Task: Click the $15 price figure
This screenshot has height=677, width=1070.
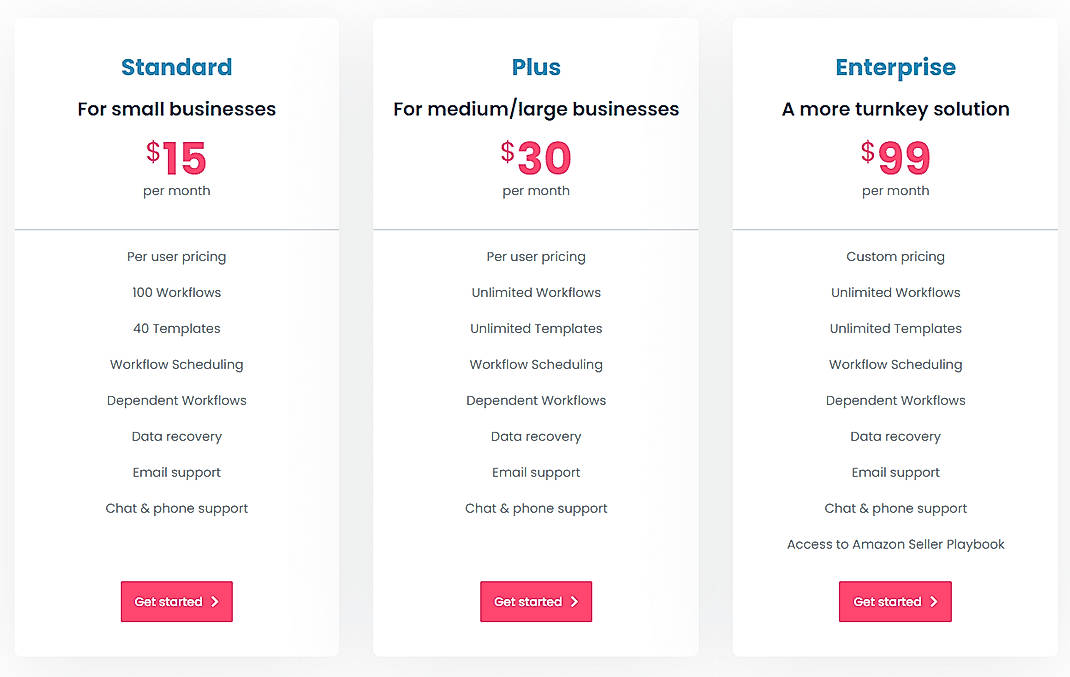Action: coord(177,157)
